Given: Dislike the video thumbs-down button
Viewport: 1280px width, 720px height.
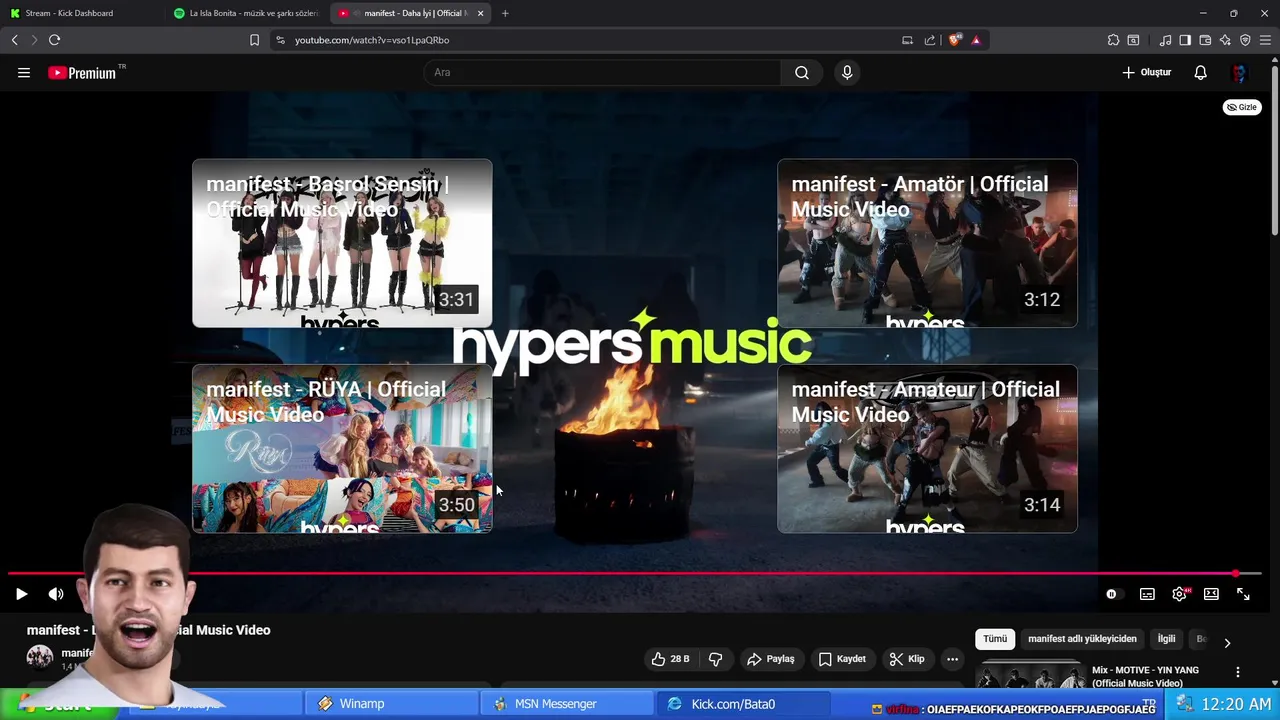Looking at the screenshot, I should [716, 659].
